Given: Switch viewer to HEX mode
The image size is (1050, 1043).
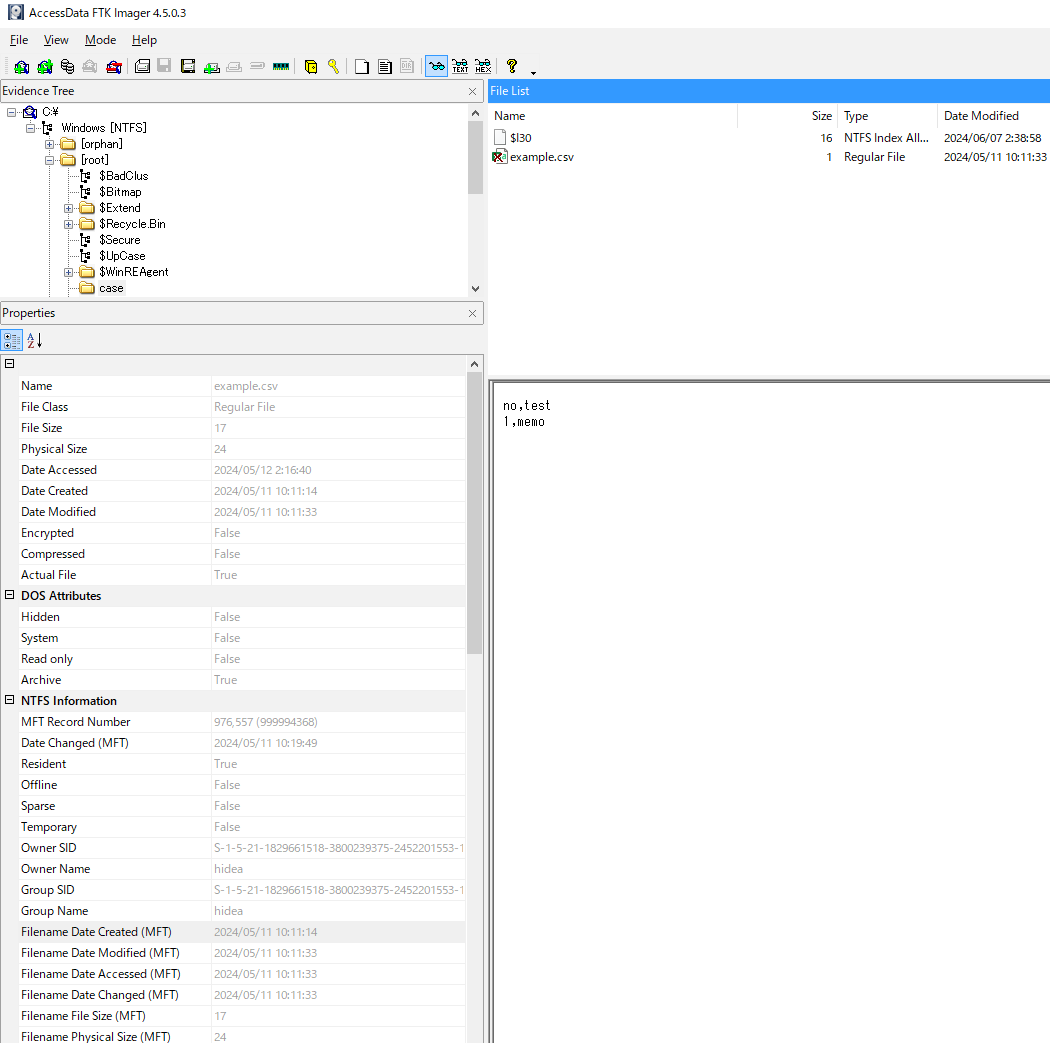Looking at the screenshot, I should tap(483, 66).
